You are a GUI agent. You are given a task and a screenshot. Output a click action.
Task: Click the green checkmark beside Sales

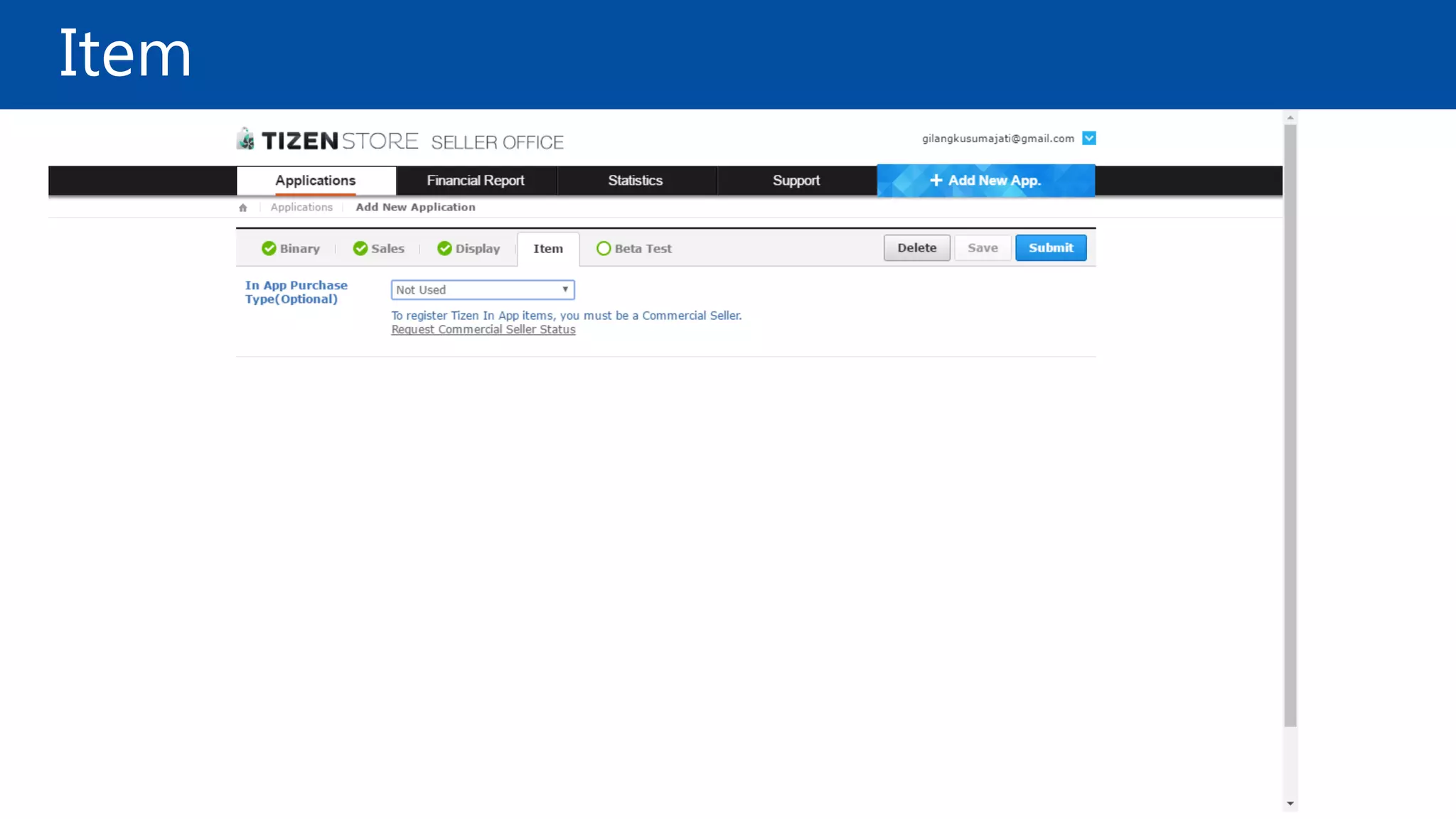(360, 248)
